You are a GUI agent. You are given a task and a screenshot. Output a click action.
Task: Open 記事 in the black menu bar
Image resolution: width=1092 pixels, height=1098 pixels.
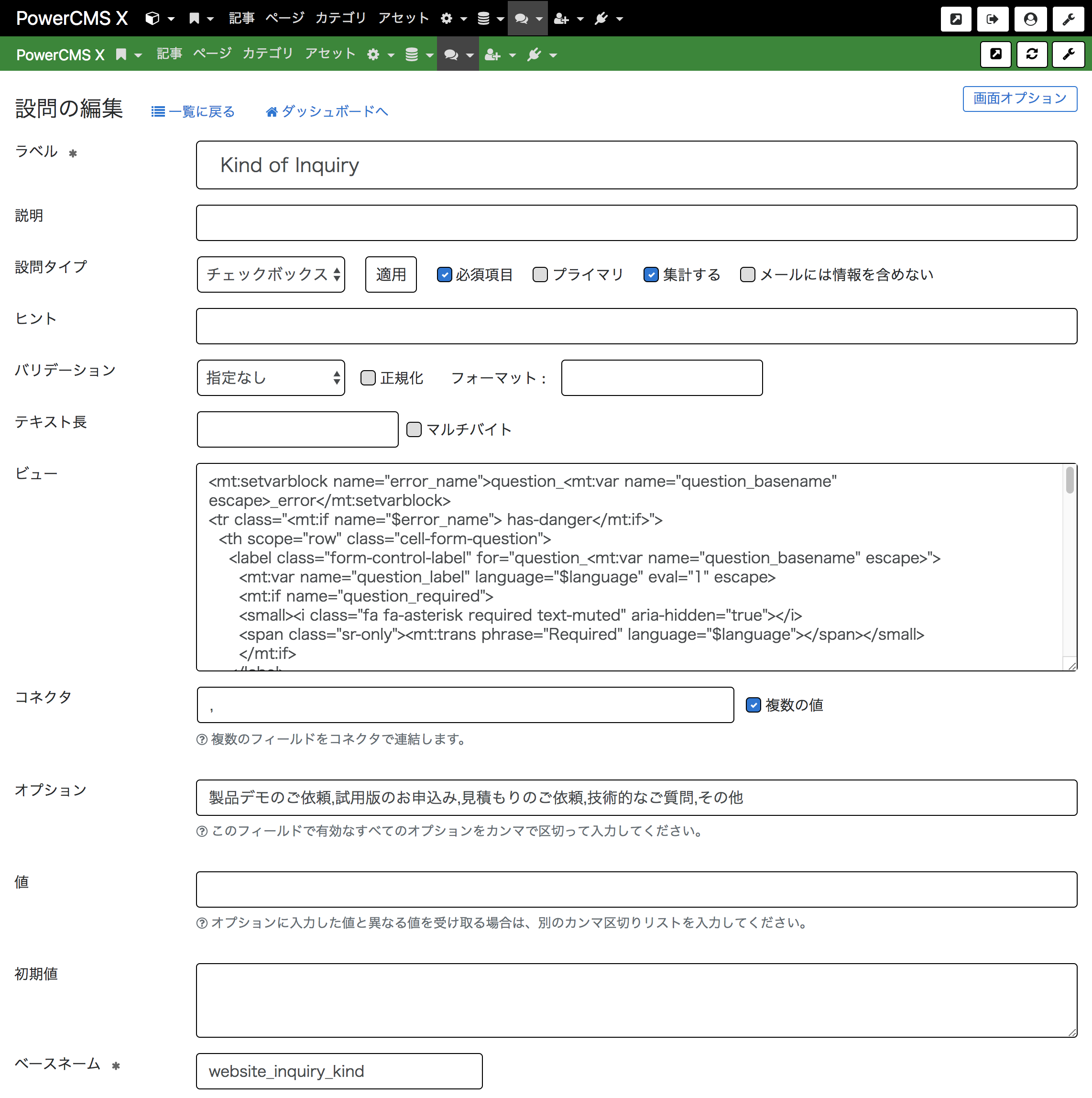(x=241, y=18)
